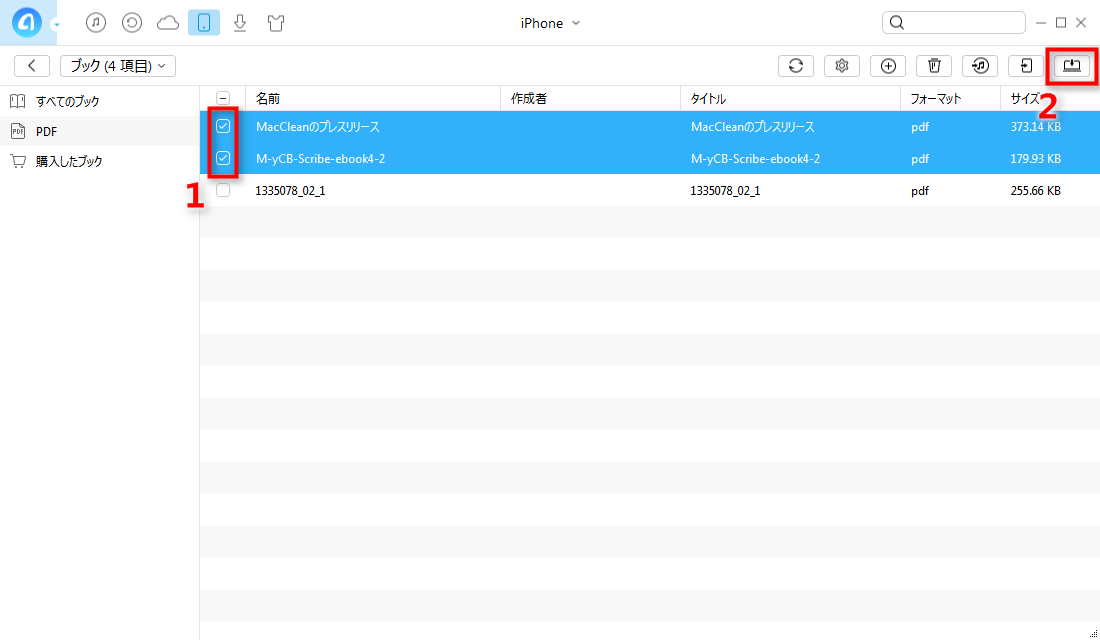The image size is (1100, 640).
Task: Click the AnyTrans logo icon
Action: point(27,22)
